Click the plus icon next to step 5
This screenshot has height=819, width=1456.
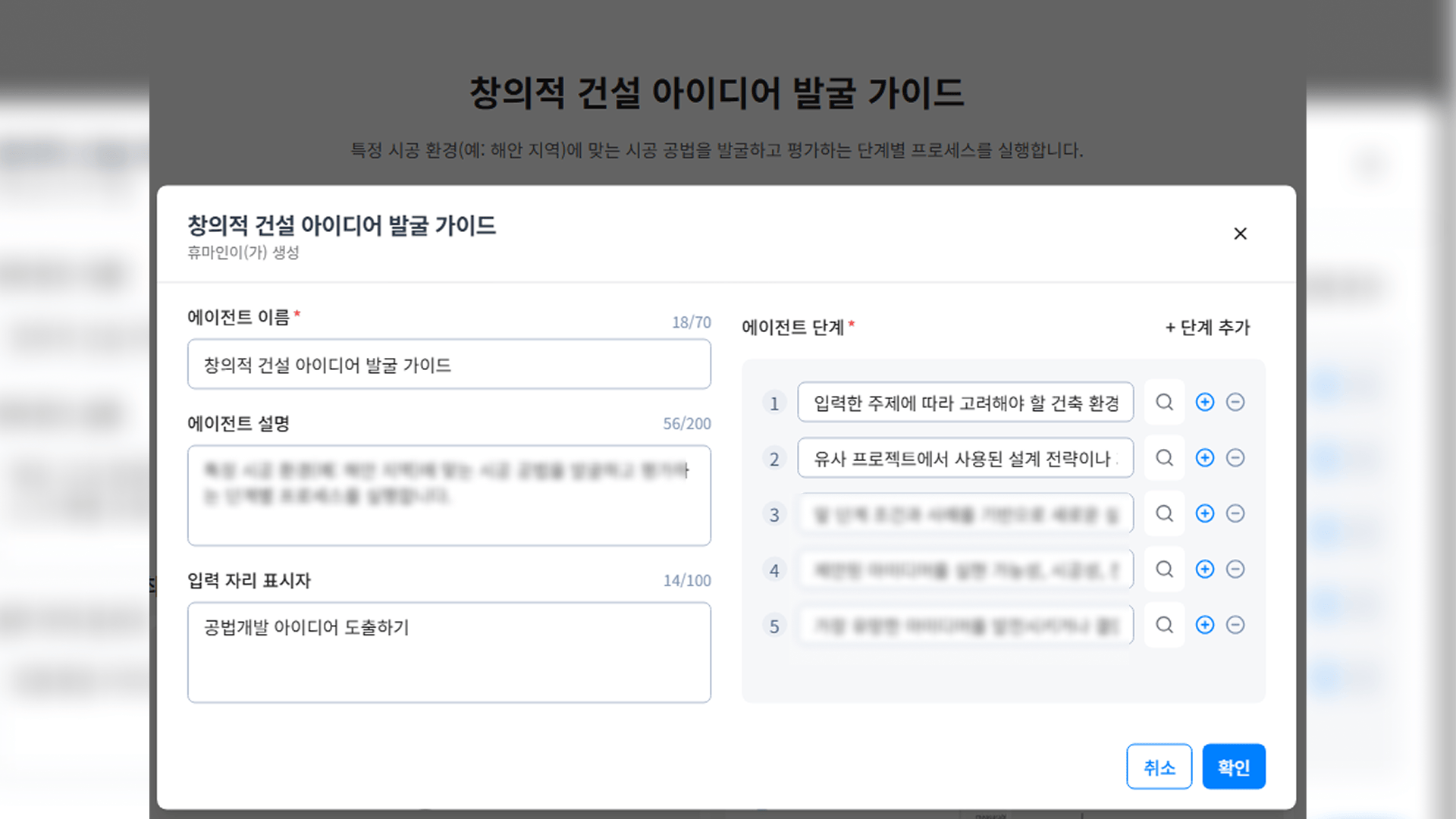tap(1204, 625)
